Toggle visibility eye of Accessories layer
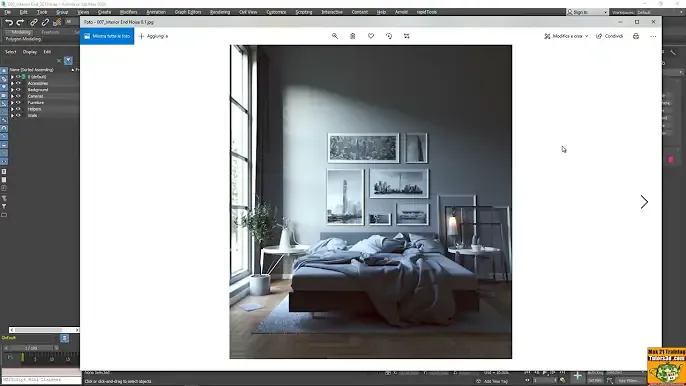 (x=18, y=83)
